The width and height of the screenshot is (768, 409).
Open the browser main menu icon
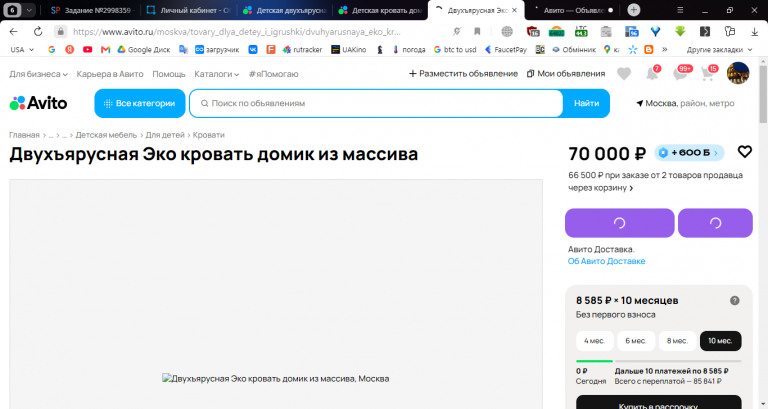point(680,10)
